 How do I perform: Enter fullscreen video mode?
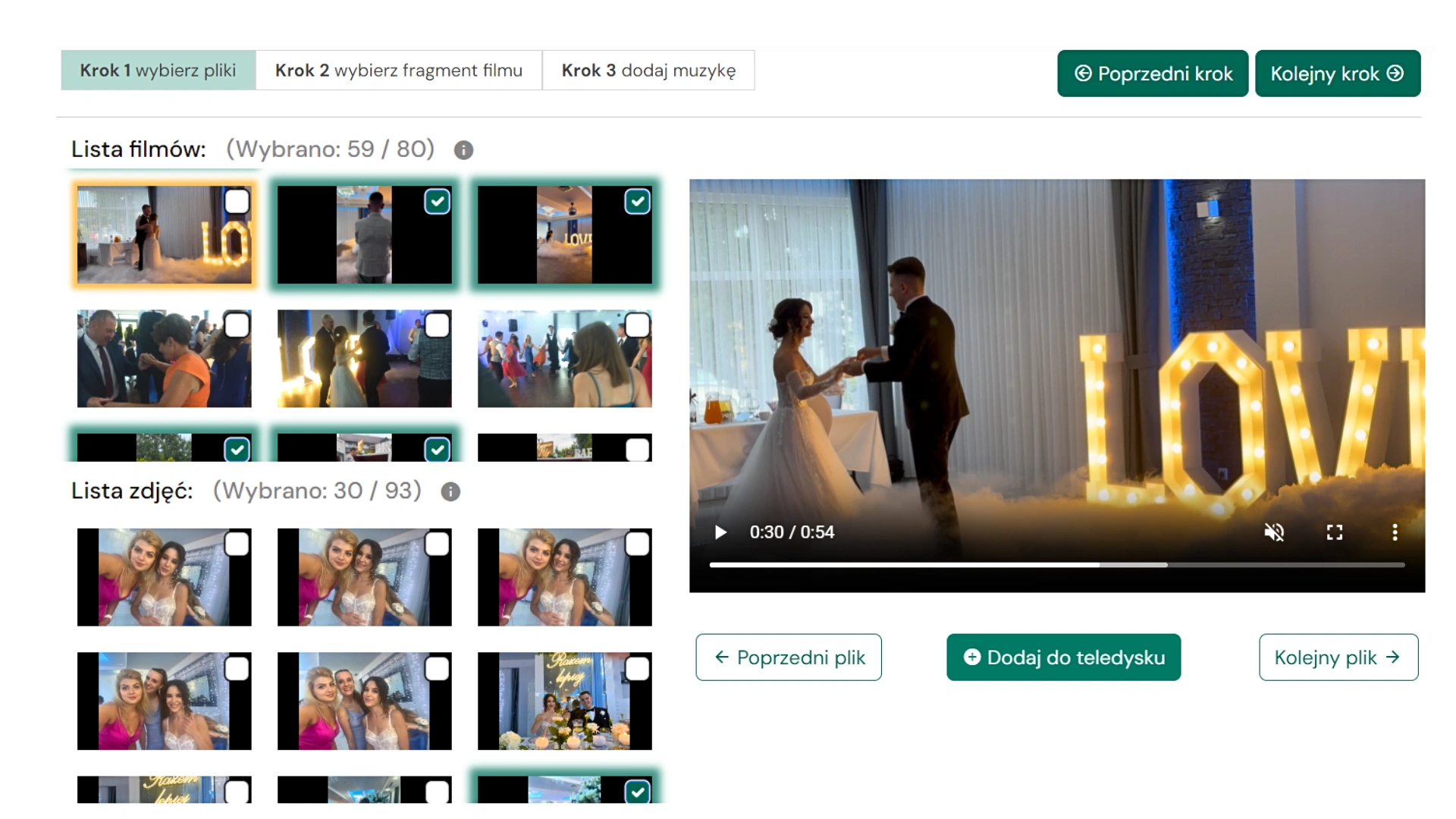[x=1335, y=532]
